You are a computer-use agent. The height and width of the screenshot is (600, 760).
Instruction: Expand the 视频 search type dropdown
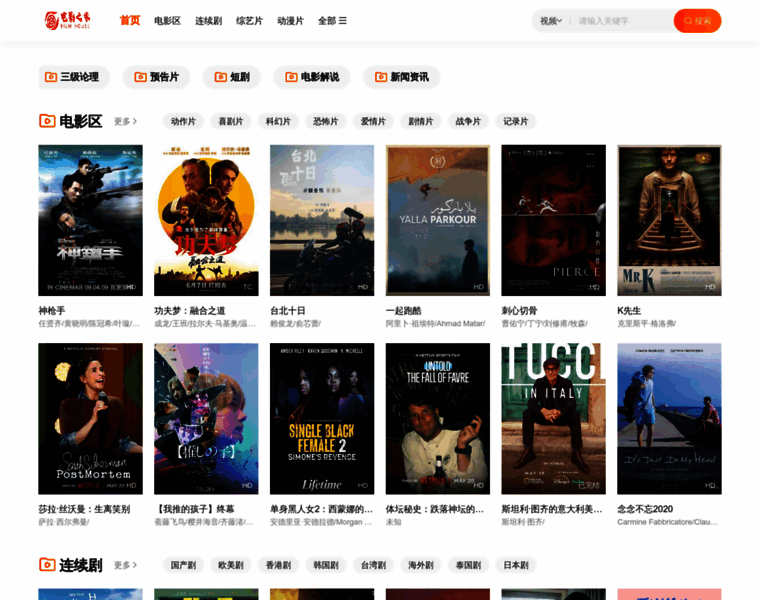(x=551, y=21)
